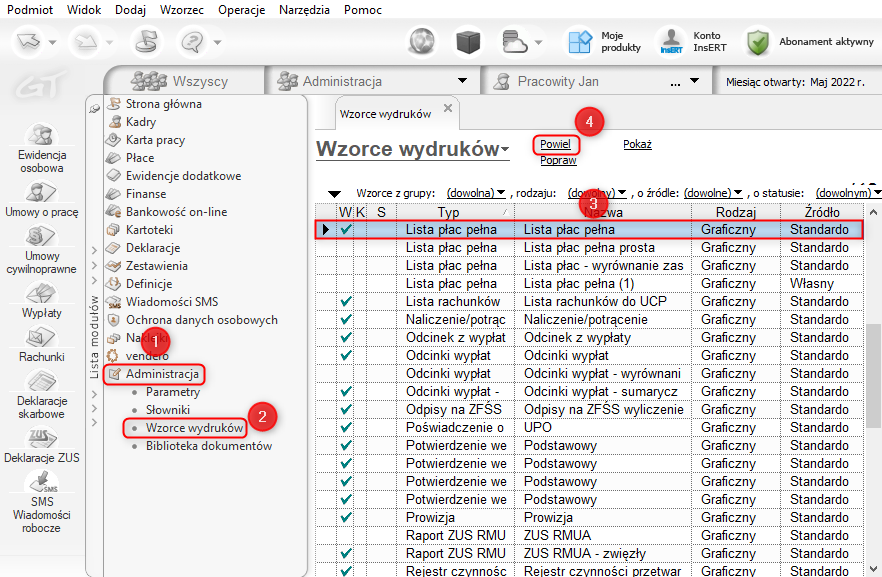Screen dimensions: 882x577
Task: Sort table by Rodzaj column header
Action: [735, 212]
